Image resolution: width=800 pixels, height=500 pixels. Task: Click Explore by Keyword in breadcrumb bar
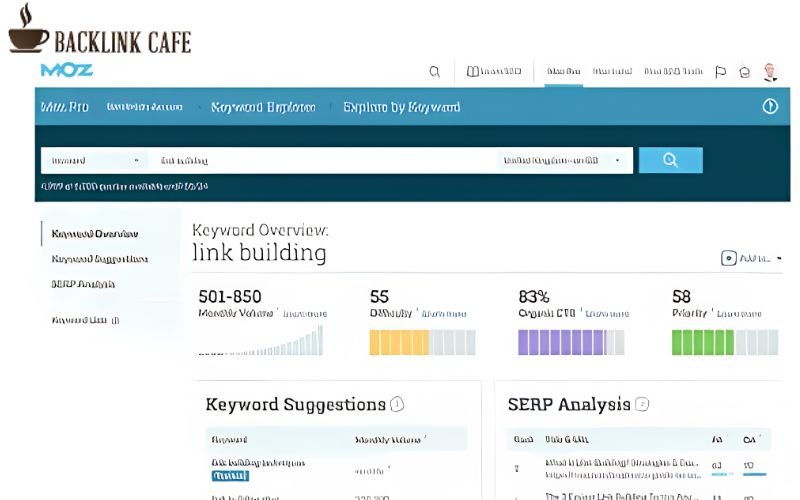click(x=402, y=107)
